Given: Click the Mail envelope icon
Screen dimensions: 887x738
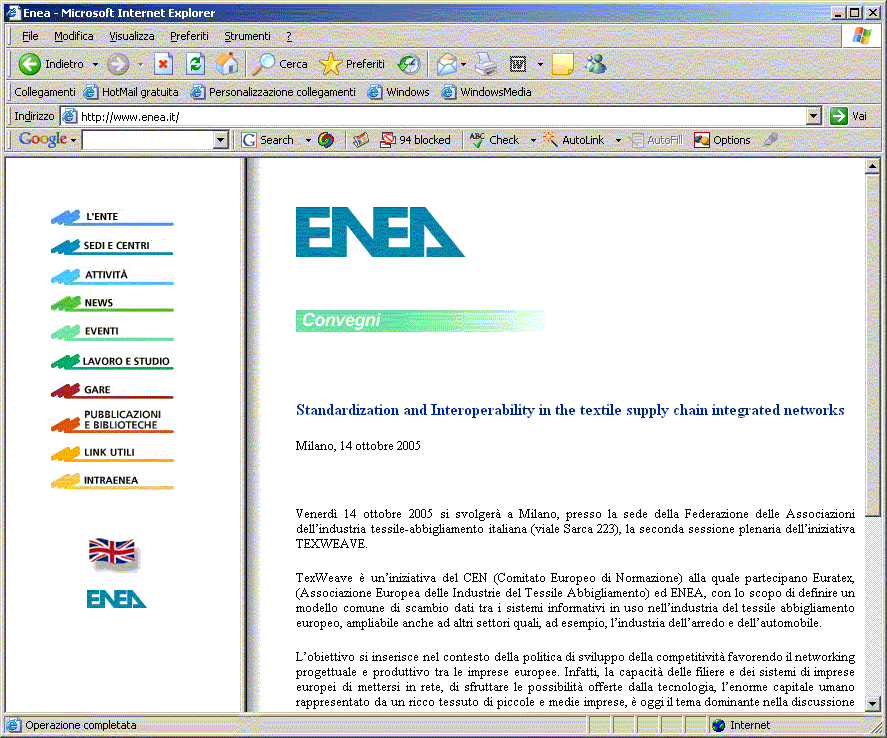Looking at the screenshot, I should (446, 64).
